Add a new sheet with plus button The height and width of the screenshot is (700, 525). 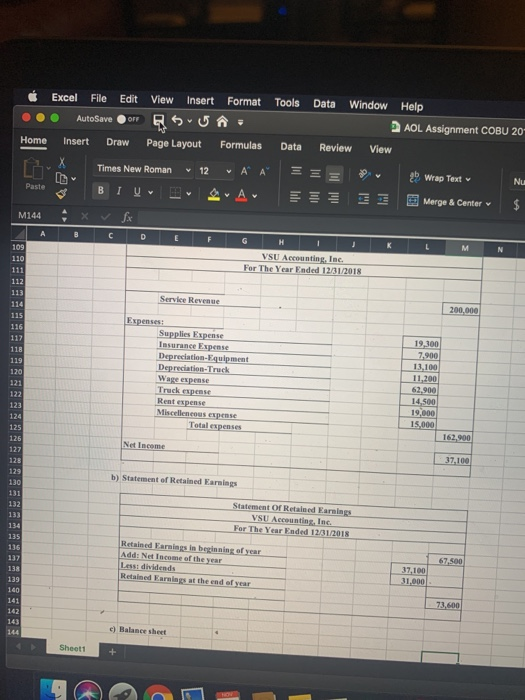point(112,652)
